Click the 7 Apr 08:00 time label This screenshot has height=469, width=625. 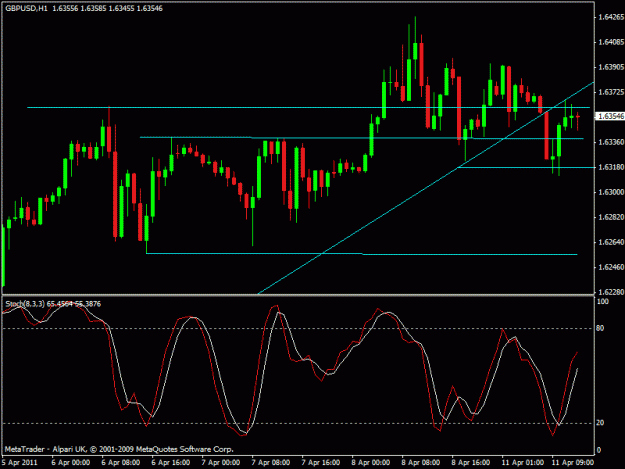point(271,463)
